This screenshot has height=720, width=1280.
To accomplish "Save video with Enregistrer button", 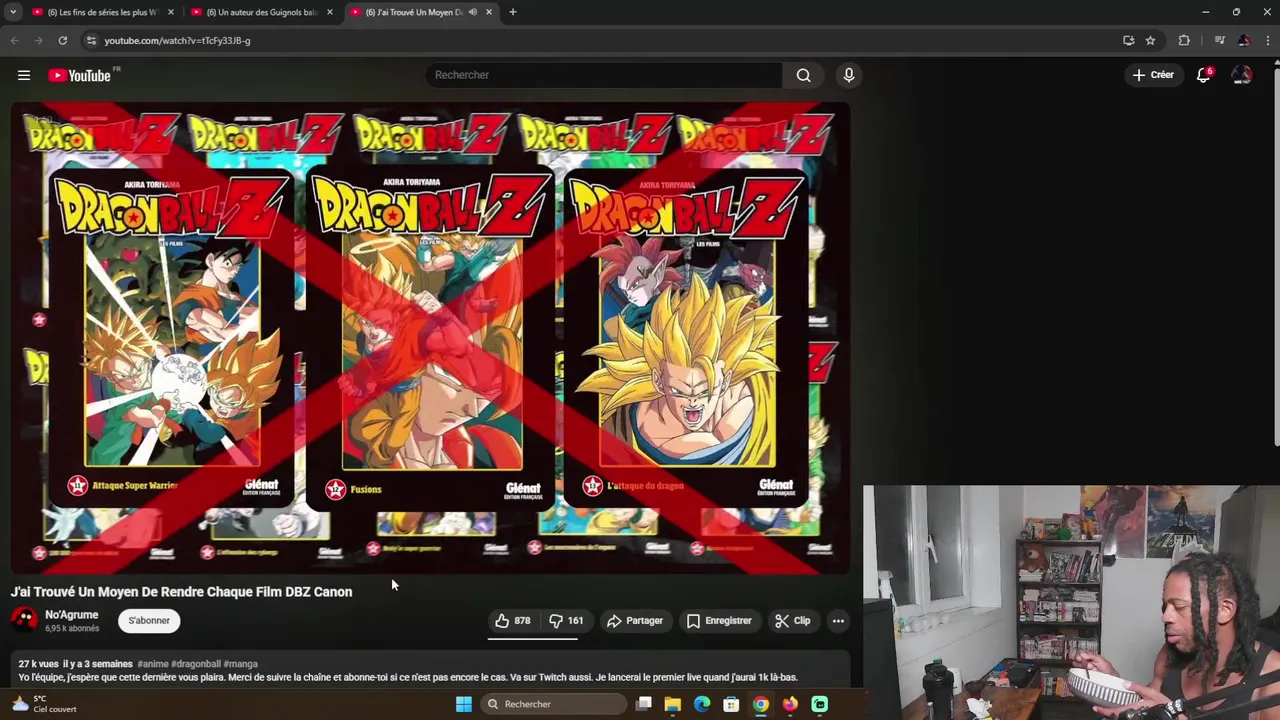I will [719, 621].
